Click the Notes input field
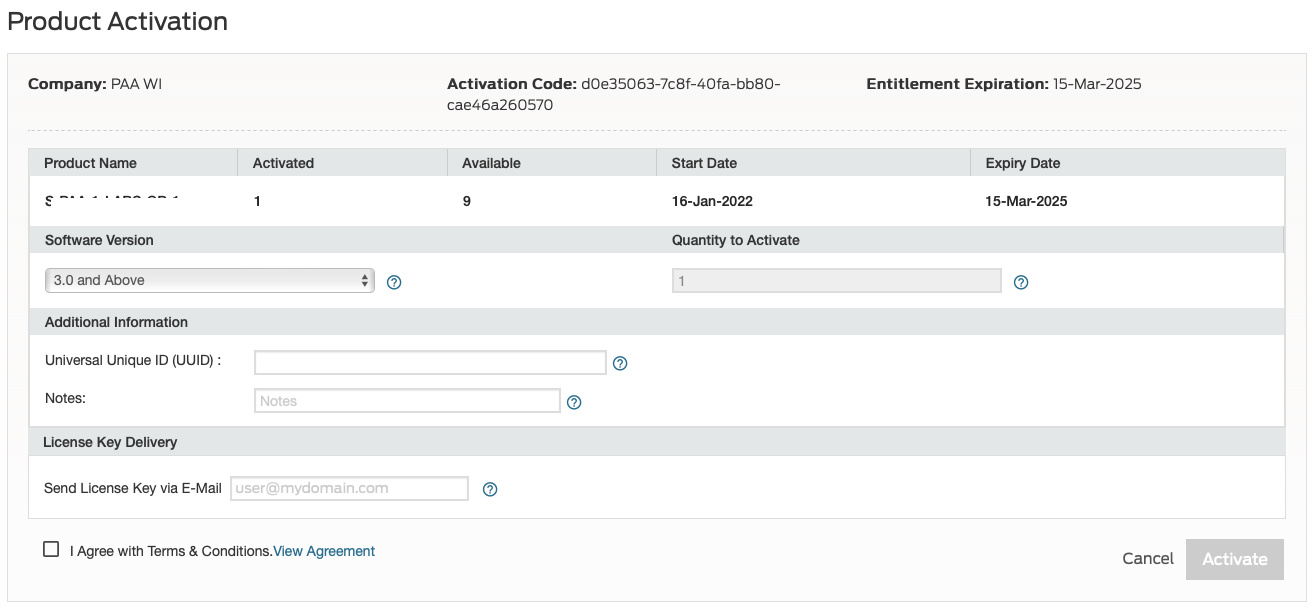Image resolution: width=1313 pixels, height=608 pixels. [407, 400]
